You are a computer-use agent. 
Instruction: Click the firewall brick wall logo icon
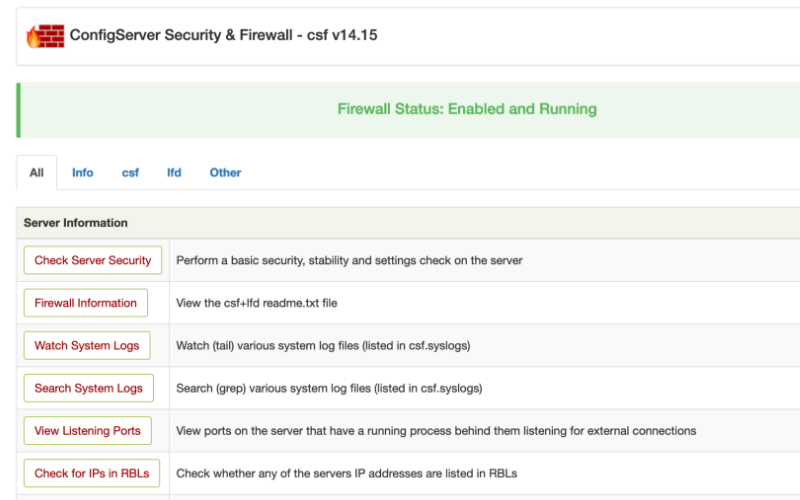click(x=45, y=36)
